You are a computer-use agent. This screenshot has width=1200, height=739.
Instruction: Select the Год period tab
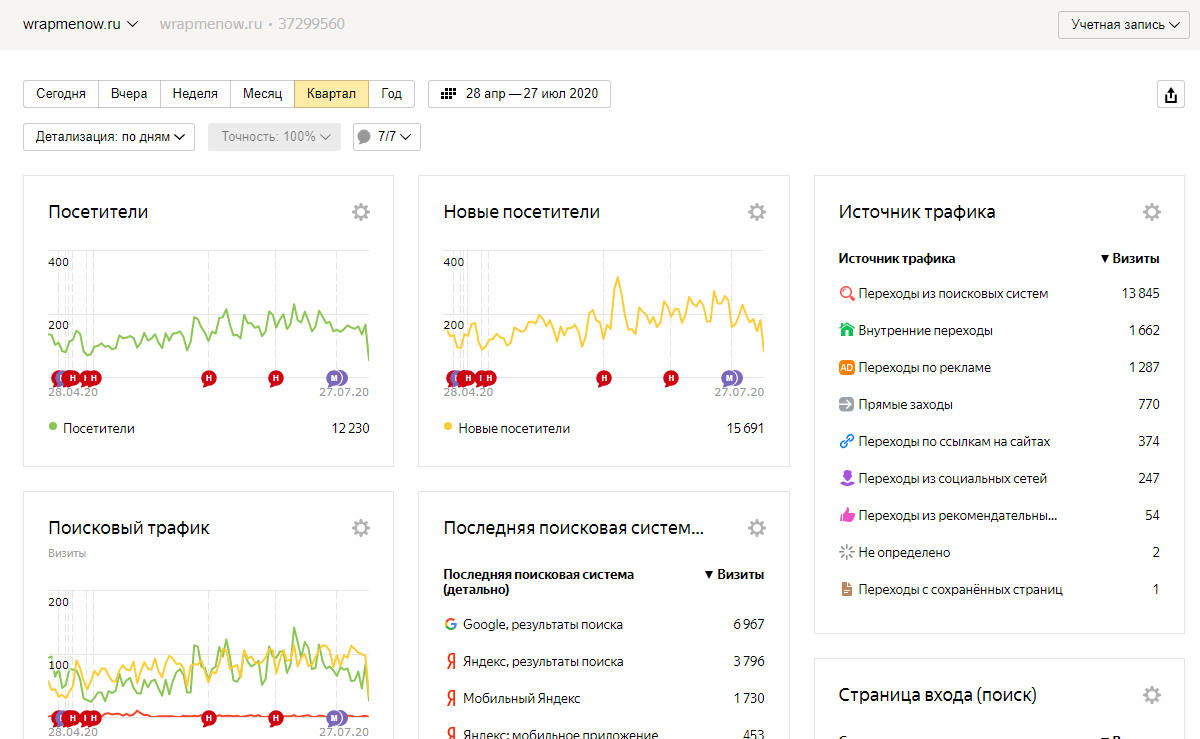click(391, 94)
